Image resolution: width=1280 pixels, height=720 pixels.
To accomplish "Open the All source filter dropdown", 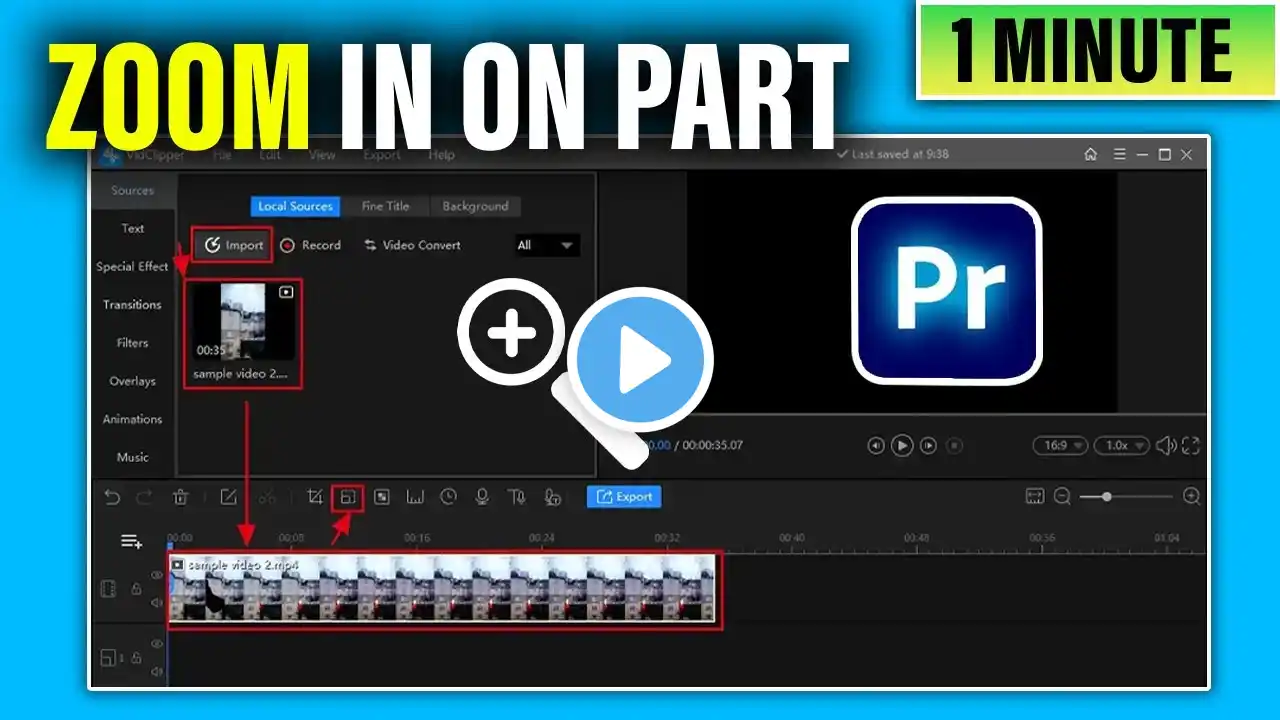I will 546,245.
